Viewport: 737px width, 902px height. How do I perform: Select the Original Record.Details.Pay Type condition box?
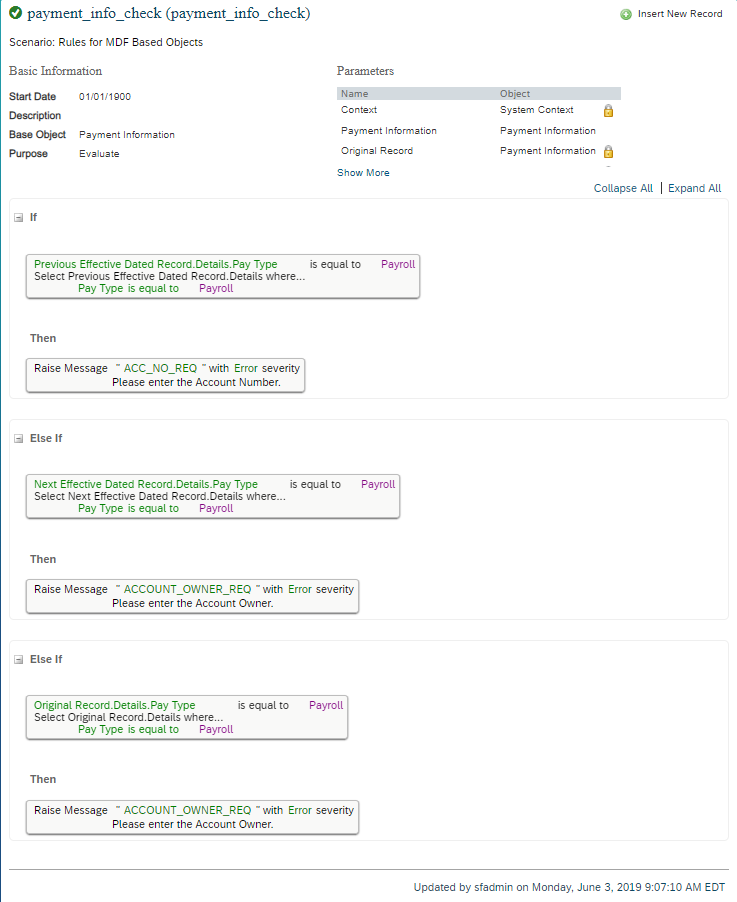187,717
